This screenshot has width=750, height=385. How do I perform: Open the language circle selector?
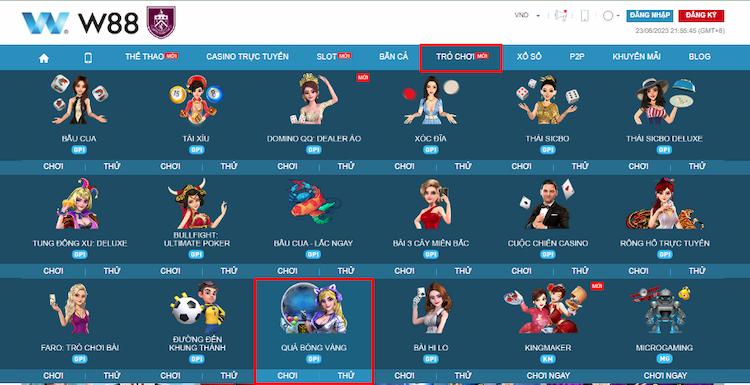[611, 16]
